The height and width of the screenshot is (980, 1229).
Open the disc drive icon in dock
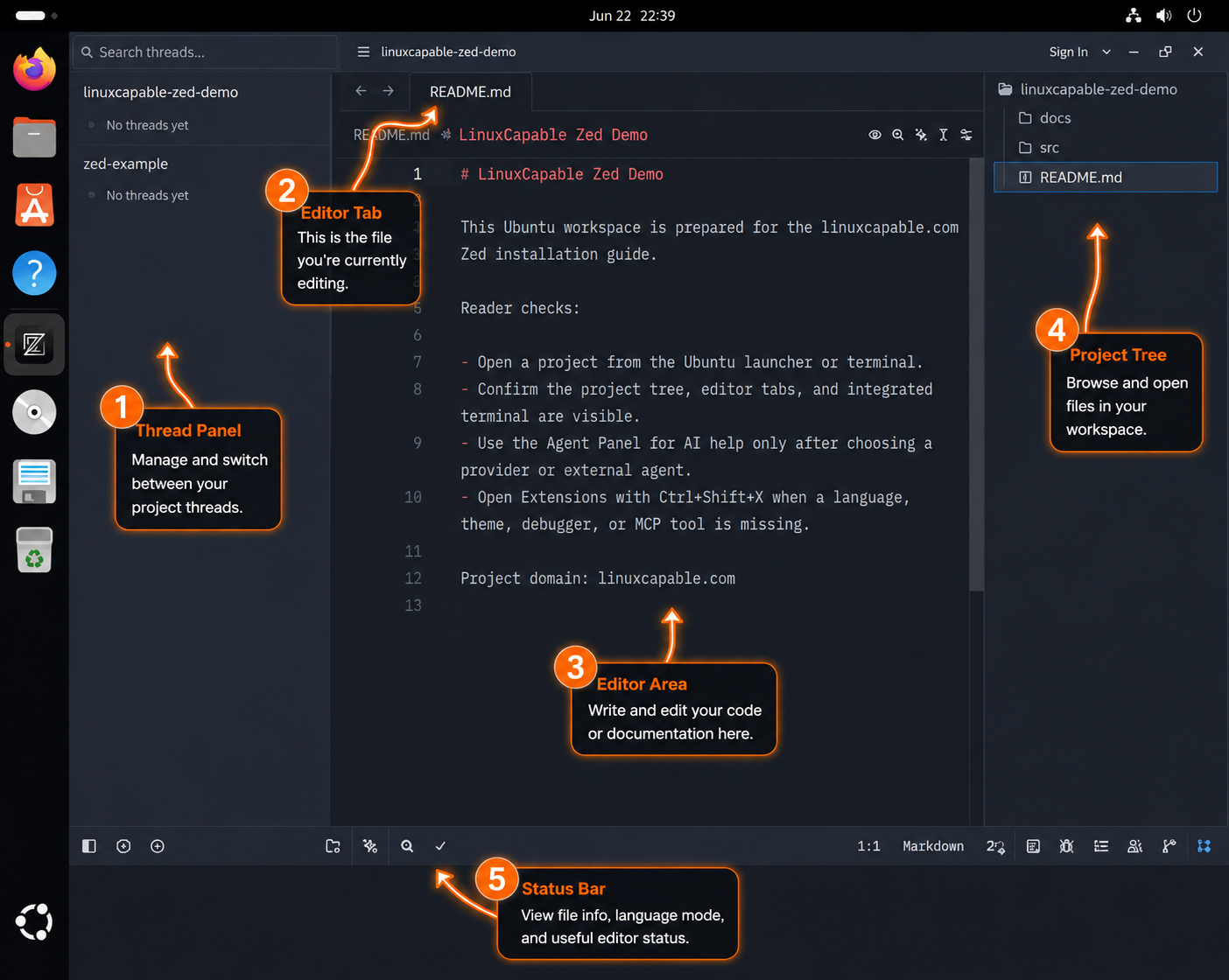tap(34, 412)
